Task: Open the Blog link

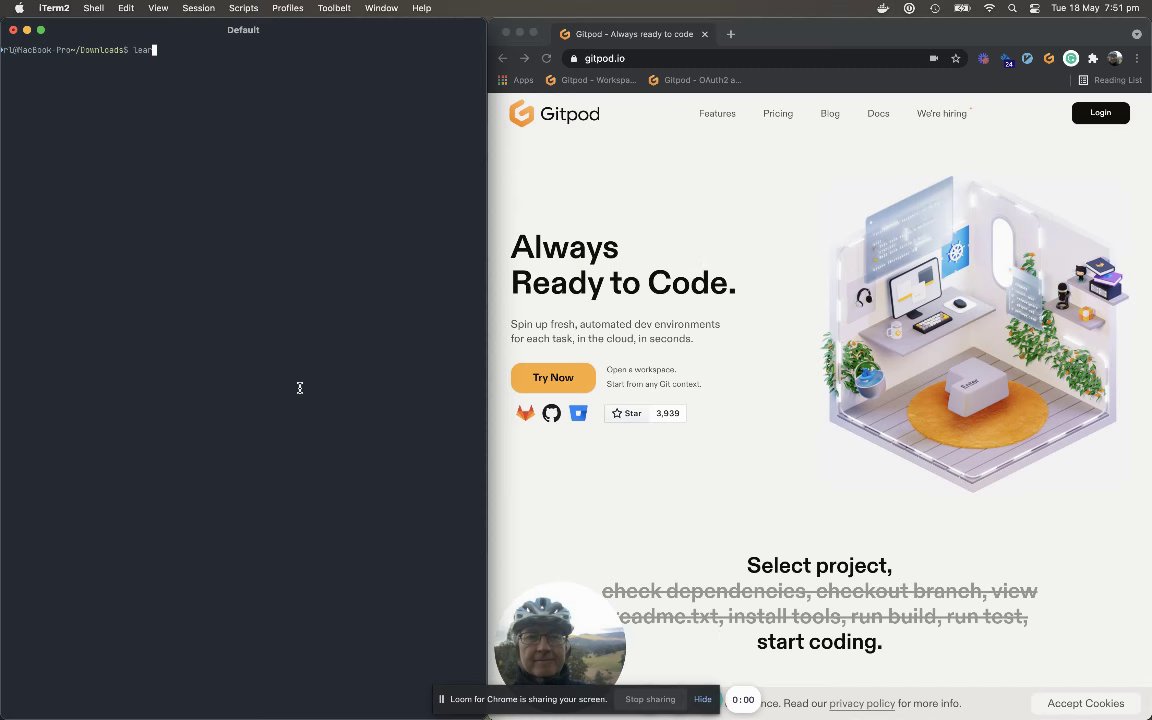Action: [829, 113]
